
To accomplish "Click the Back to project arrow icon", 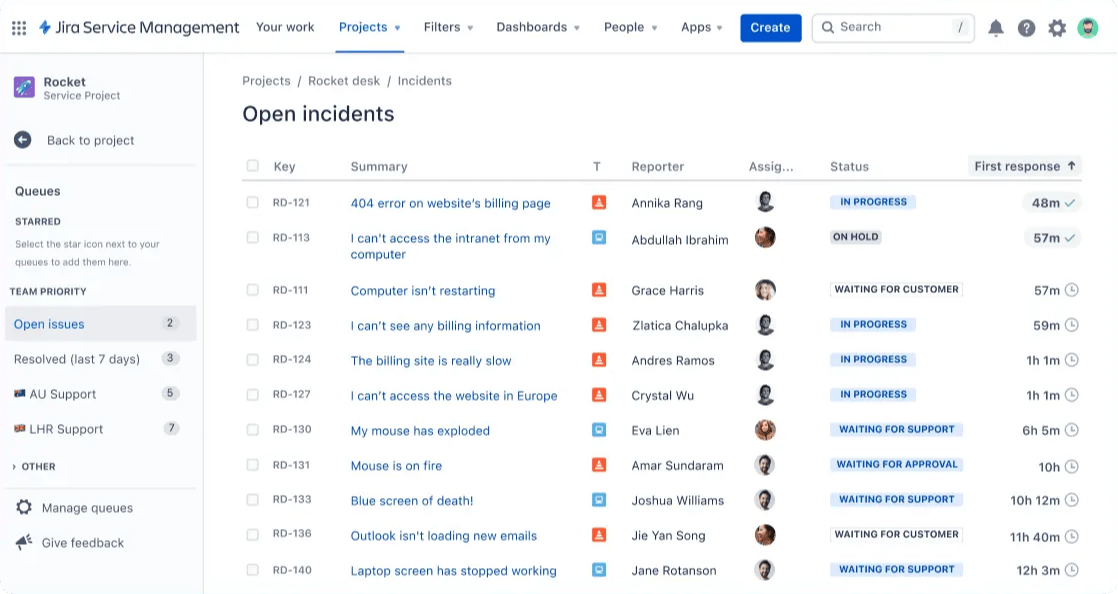I will point(21,140).
